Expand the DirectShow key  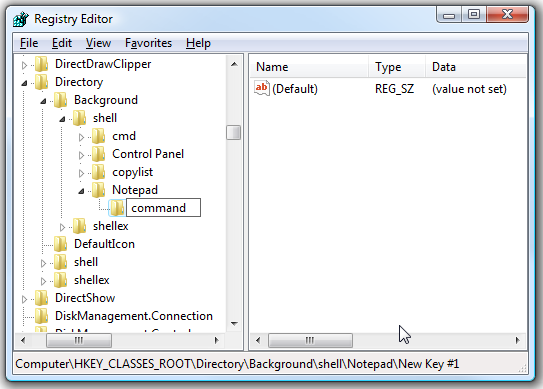(24, 299)
